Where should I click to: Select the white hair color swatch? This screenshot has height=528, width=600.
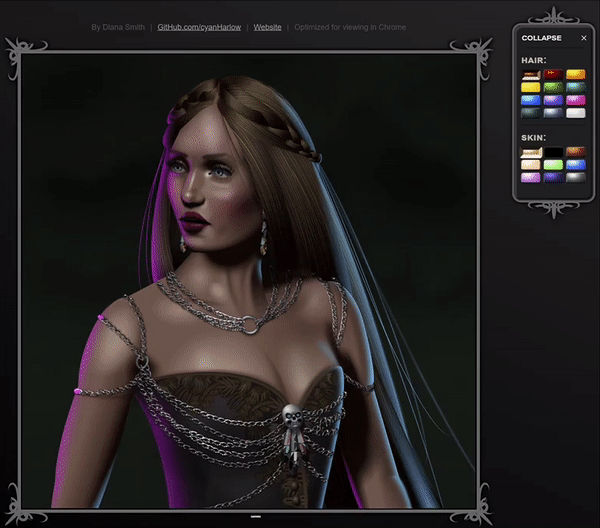coord(576,113)
